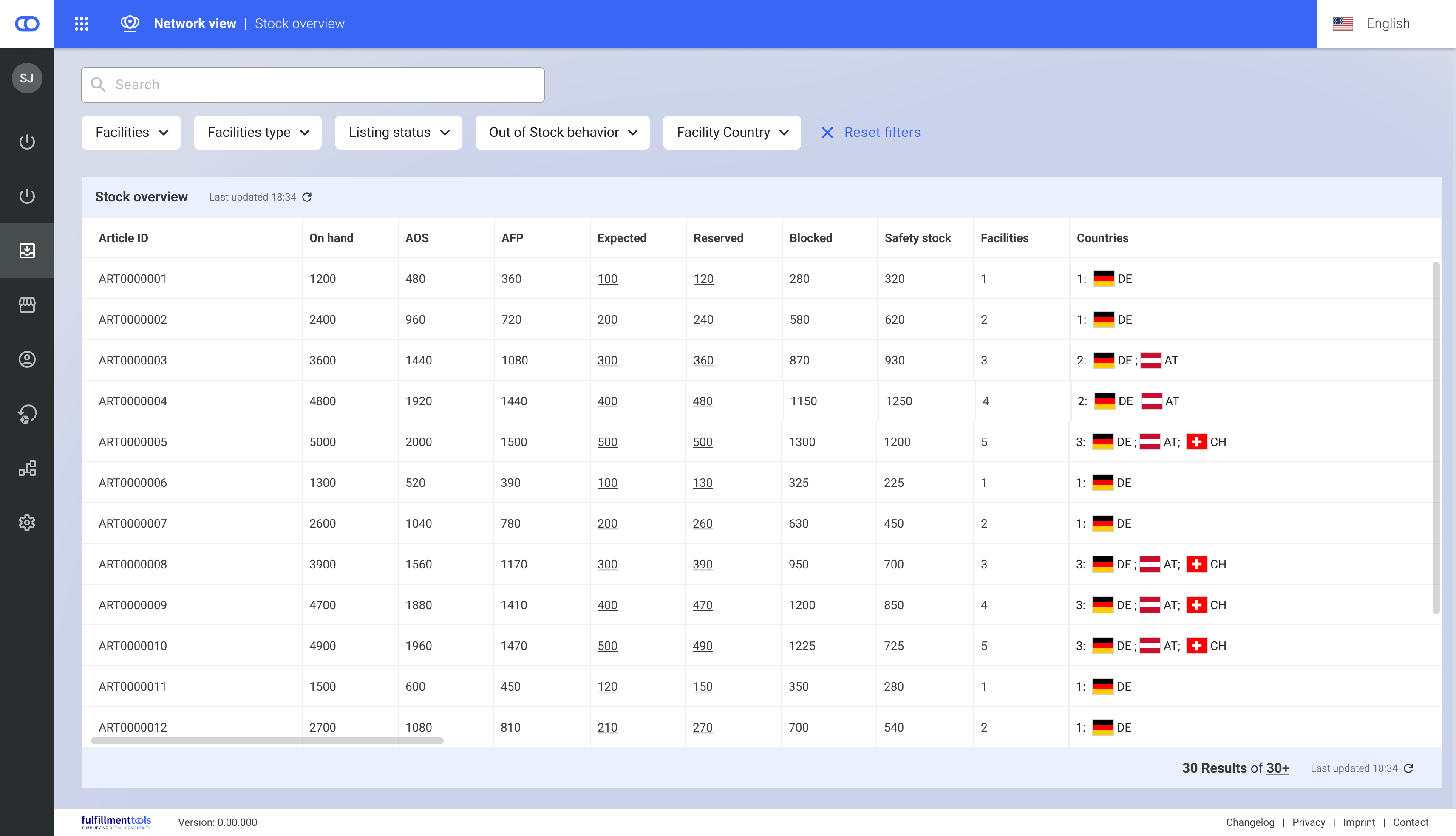
Task: Open the Out of Stock behavior dropdown
Action: (562, 133)
